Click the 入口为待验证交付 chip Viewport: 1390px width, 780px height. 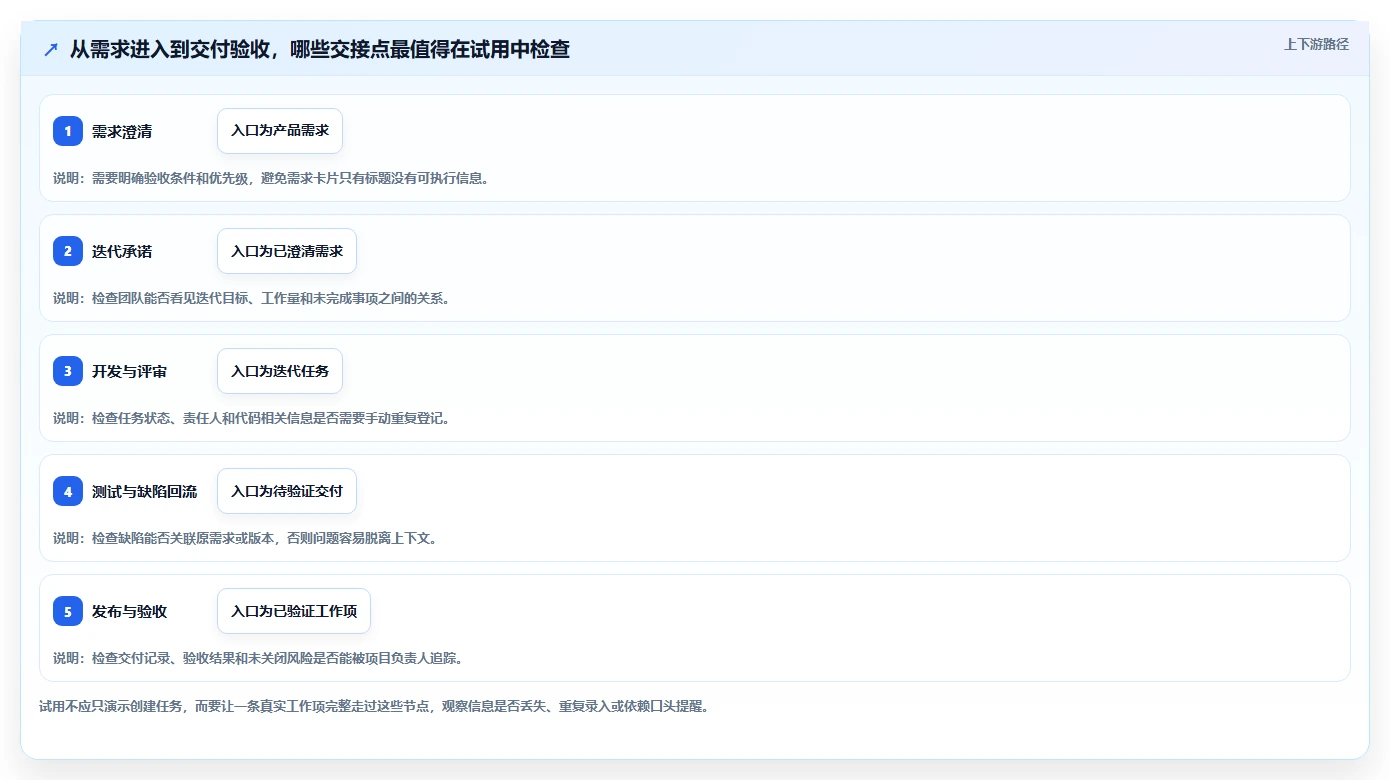pyautogui.click(x=287, y=491)
